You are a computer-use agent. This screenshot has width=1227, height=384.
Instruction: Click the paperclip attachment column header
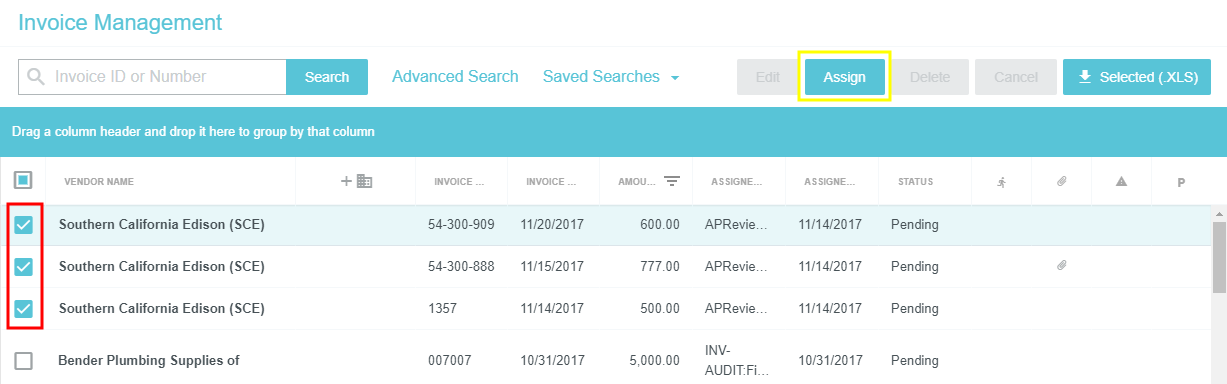(x=1062, y=182)
